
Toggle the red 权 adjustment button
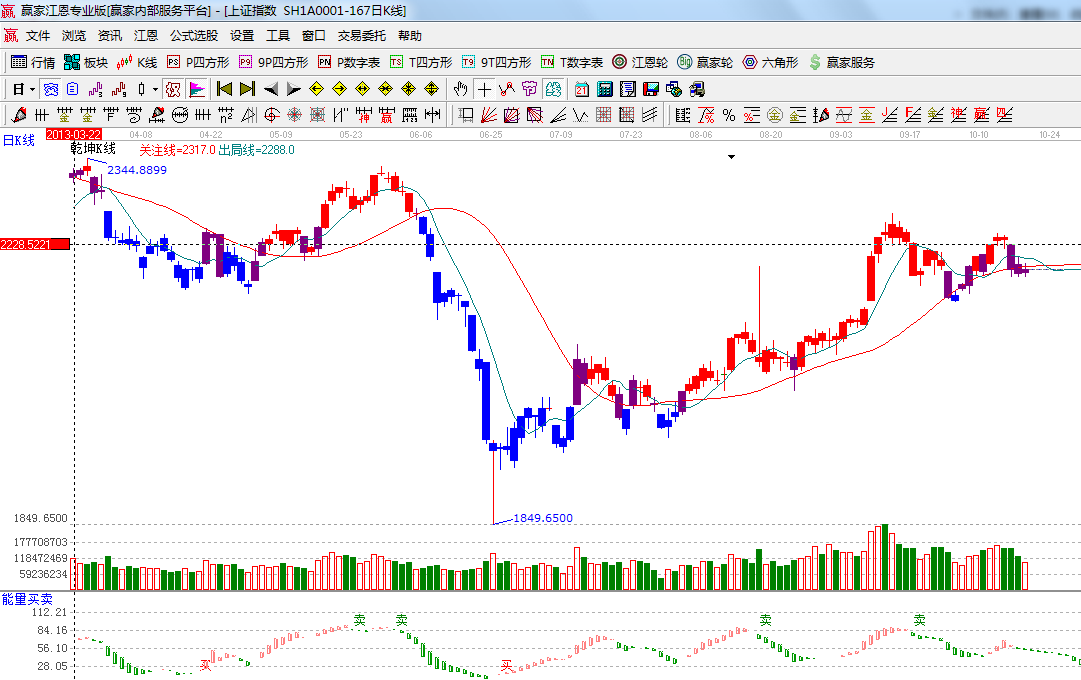click(x=173, y=89)
